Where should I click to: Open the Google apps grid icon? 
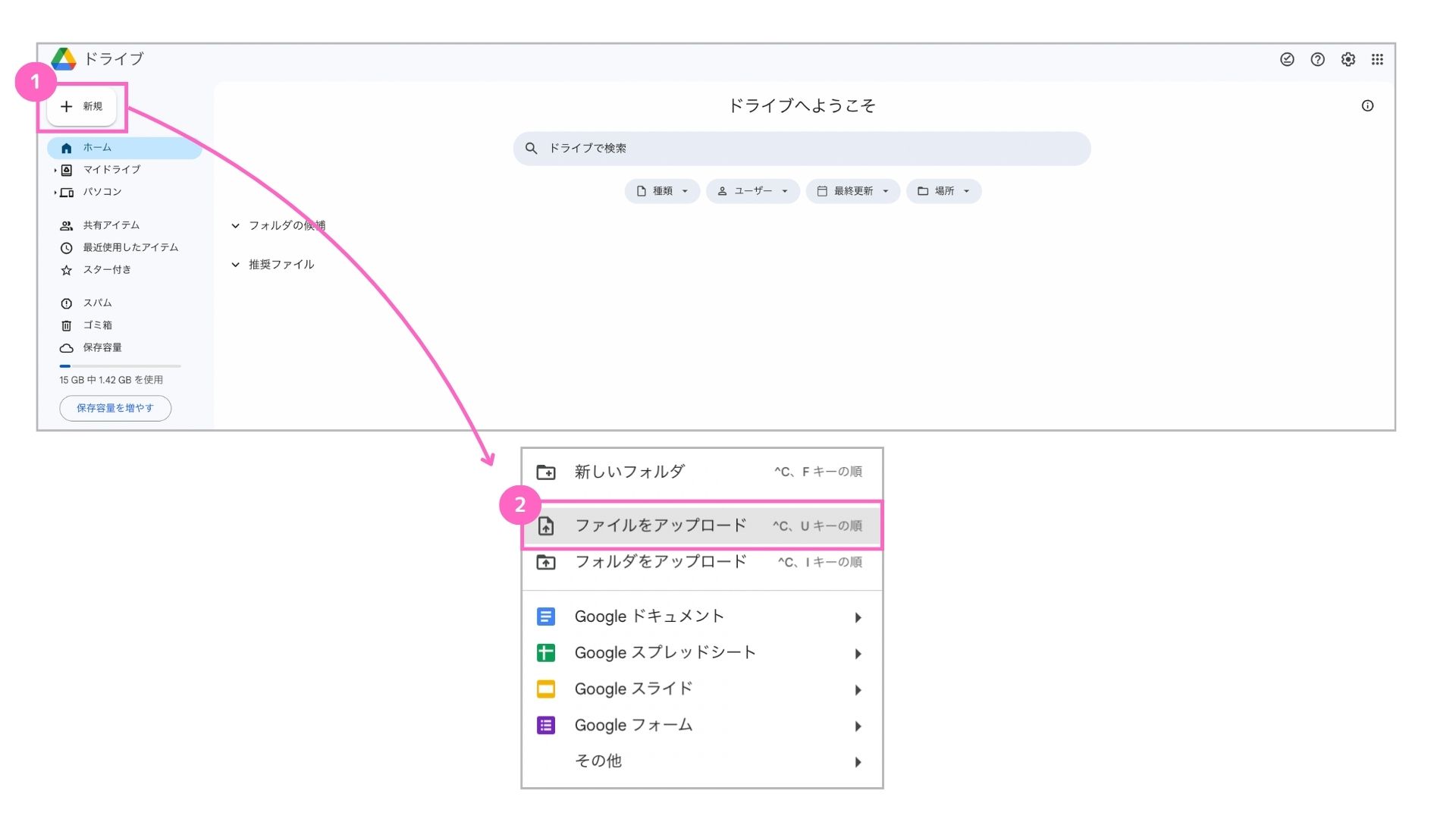(x=1377, y=59)
